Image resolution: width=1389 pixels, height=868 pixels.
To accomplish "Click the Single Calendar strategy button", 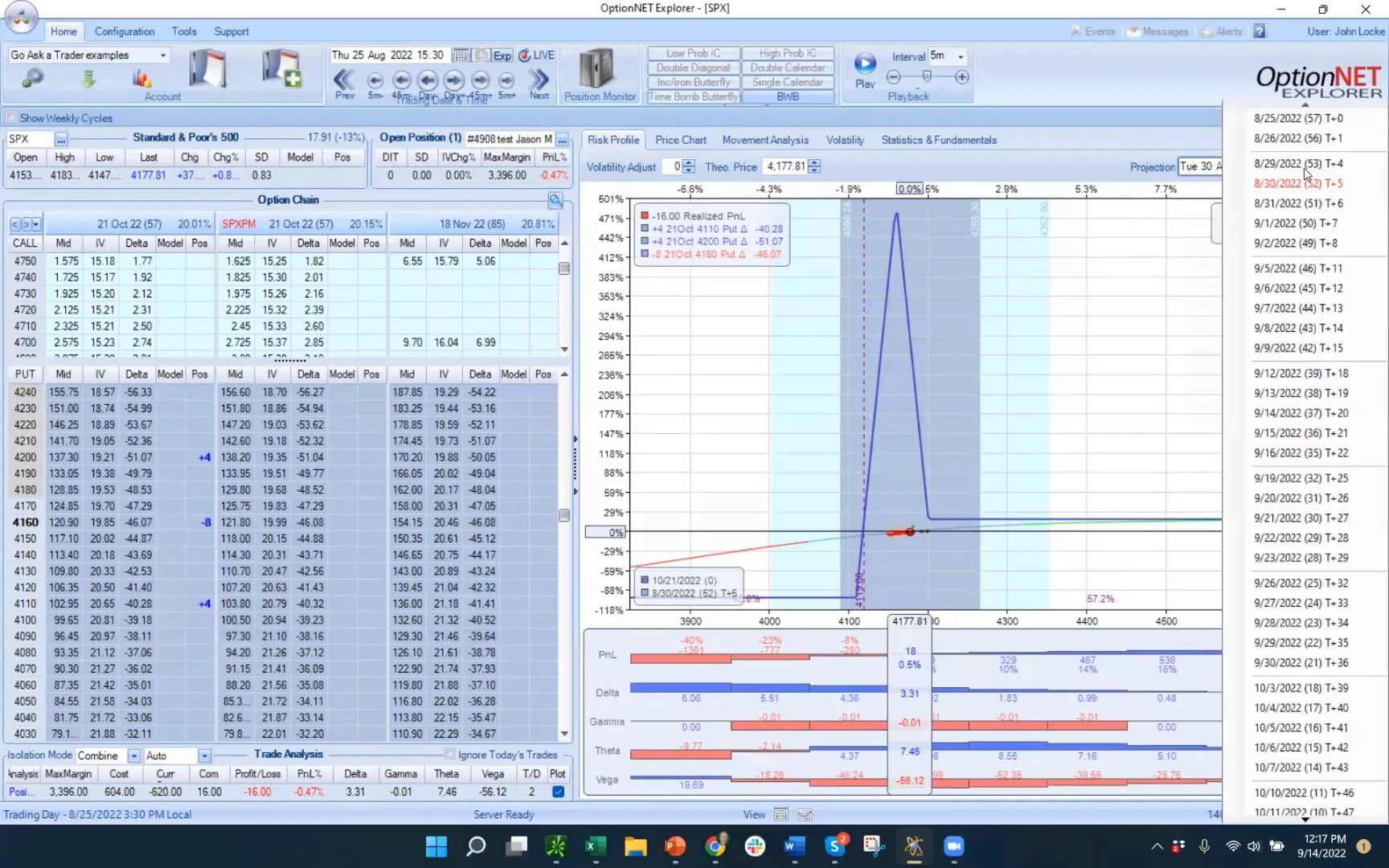I will (788, 82).
